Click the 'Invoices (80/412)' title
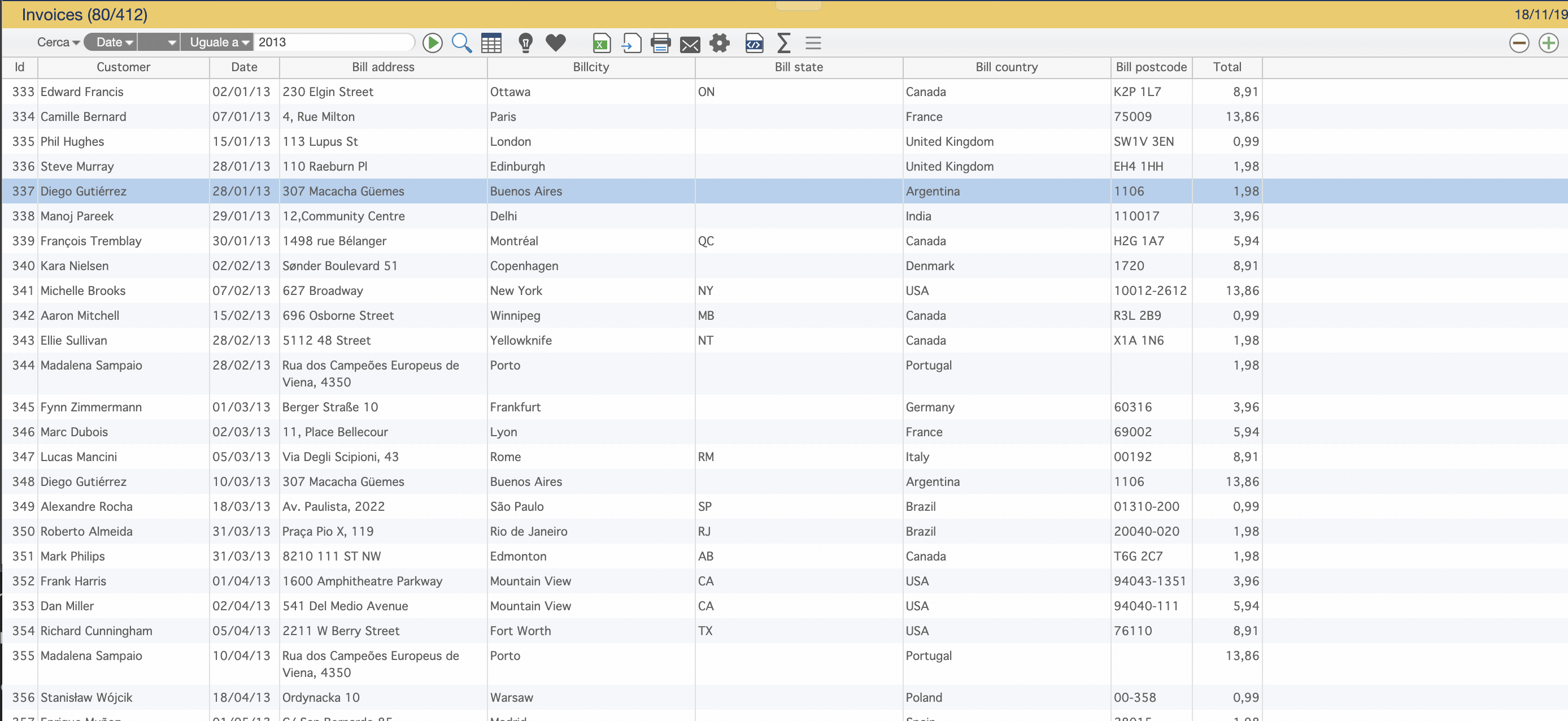The image size is (1568, 721). pyautogui.click(x=85, y=15)
